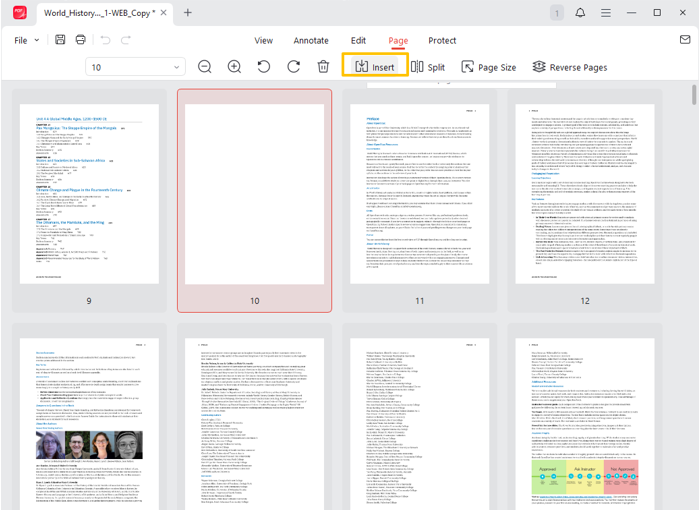Click Reverse Pages
Image resolution: width=700 pixels, height=510 pixels.
[570, 67]
